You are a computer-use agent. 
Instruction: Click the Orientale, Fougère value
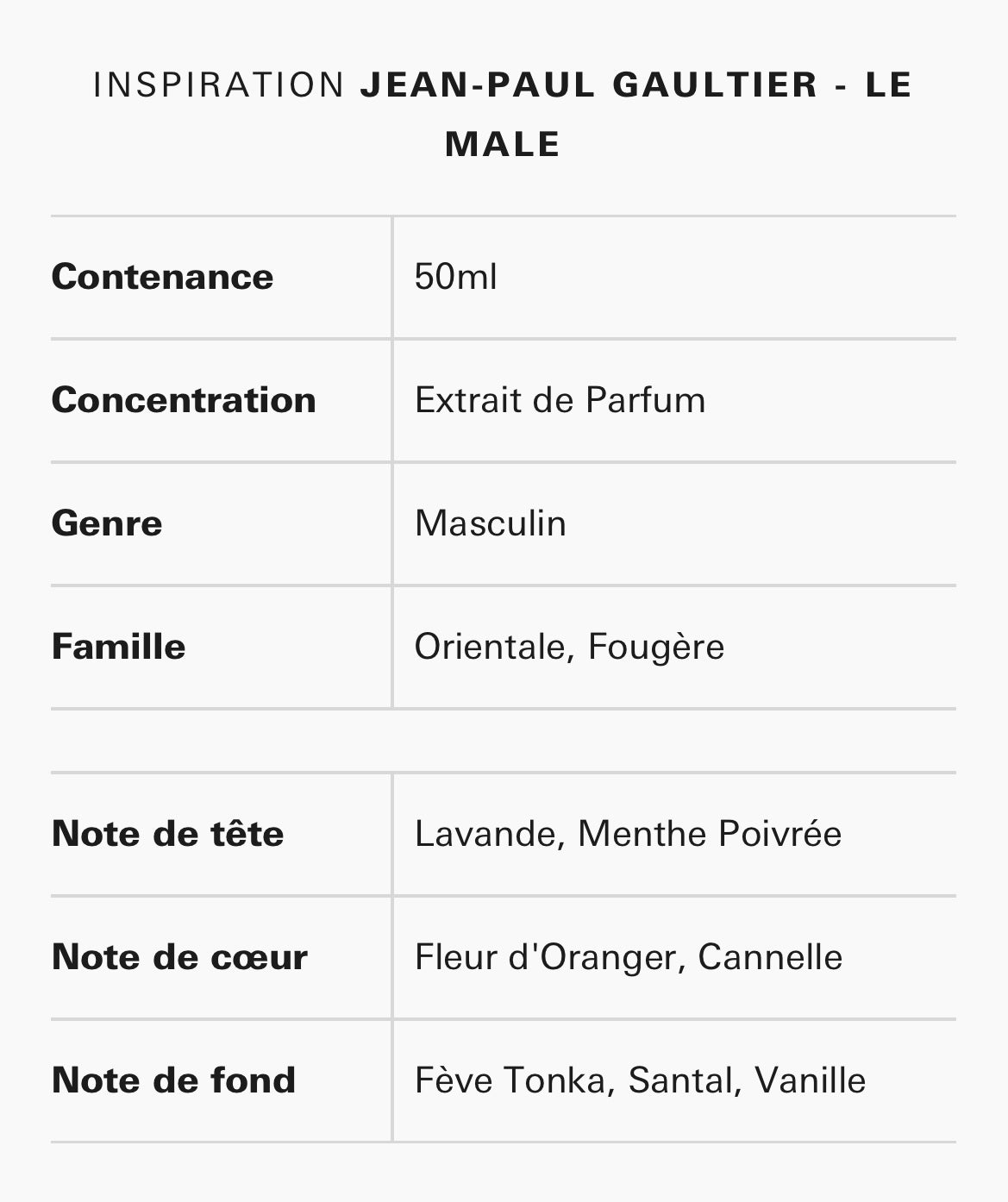(569, 647)
